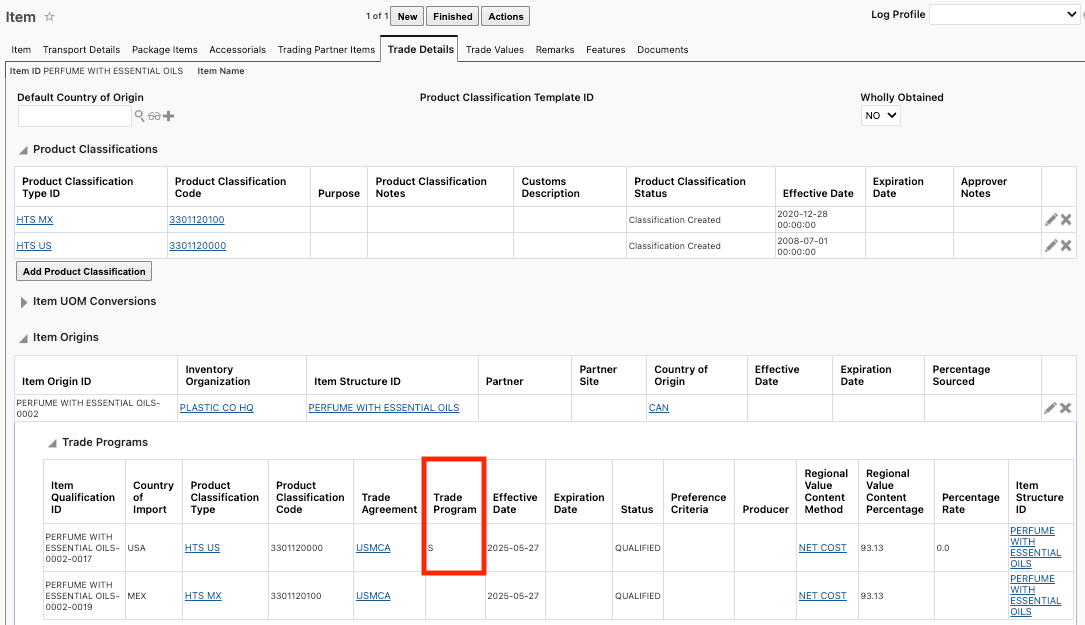The height and width of the screenshot is (625, 1085).
Task: Open the Default Country of Origin search magnifier
Action: click(x=140, y=115)
